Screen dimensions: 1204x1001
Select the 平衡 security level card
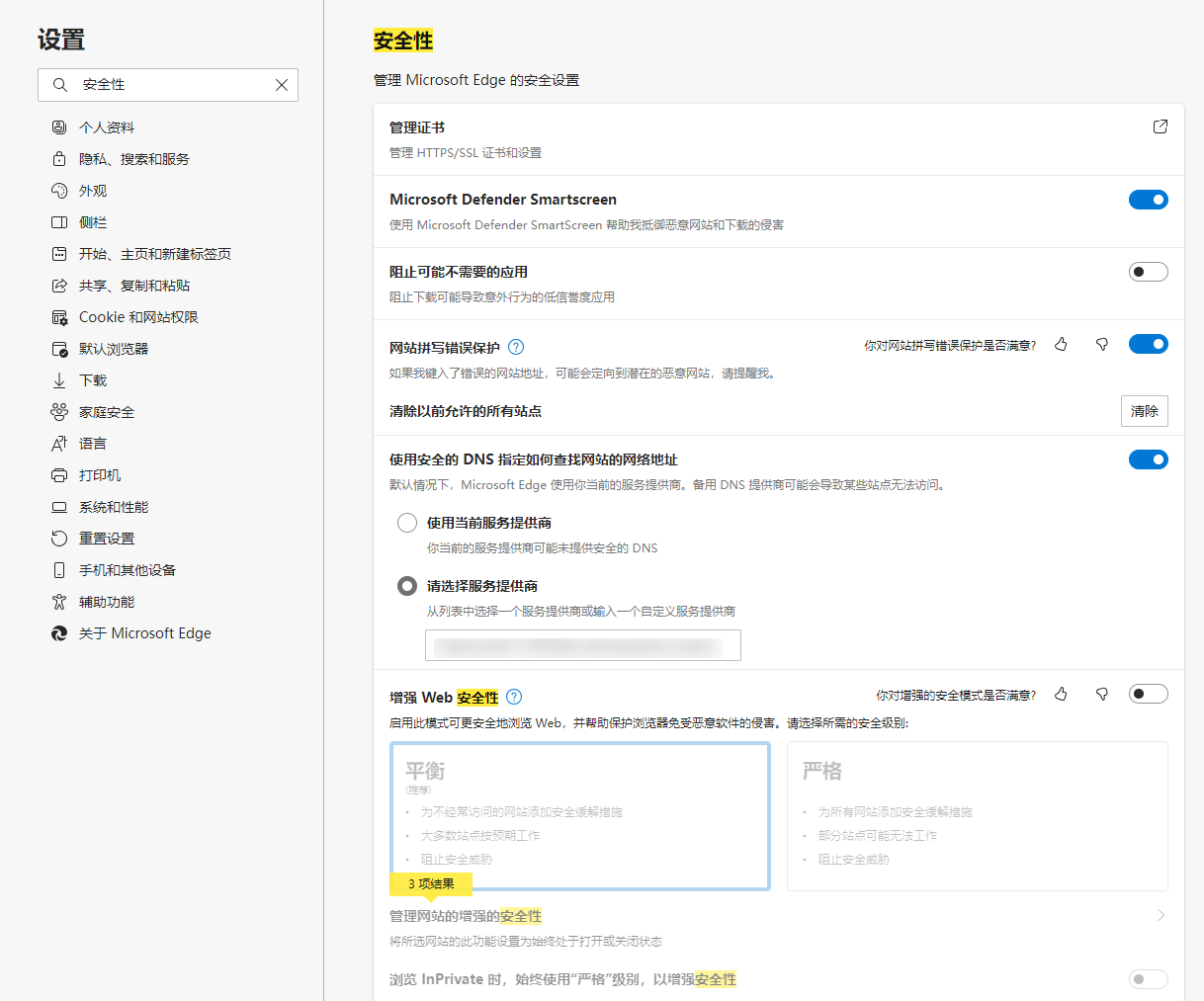(580, 816)
